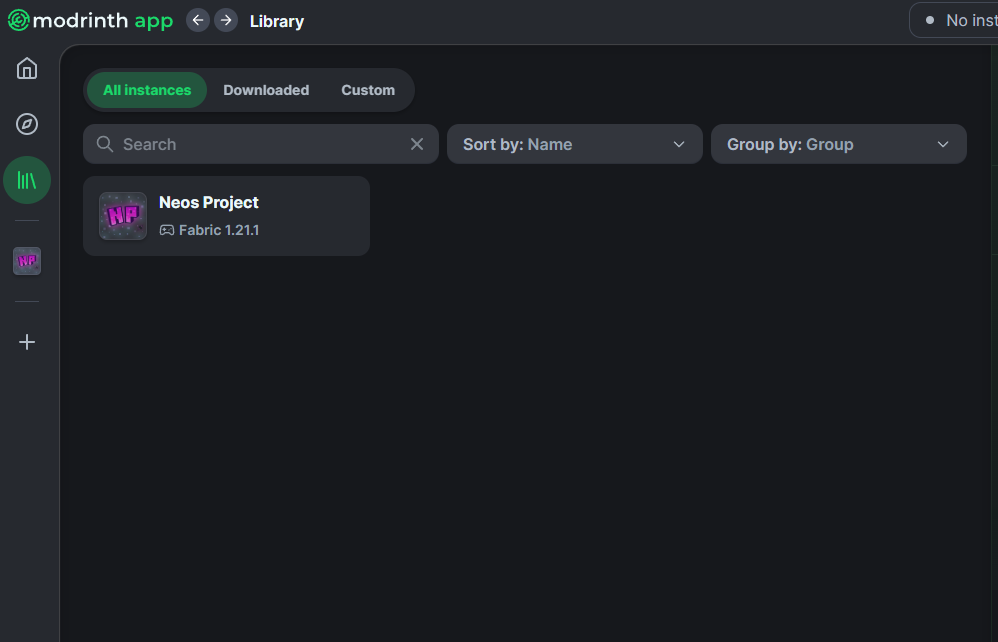
Task: Open the Discover content compass icon
Action: (27, 124)
